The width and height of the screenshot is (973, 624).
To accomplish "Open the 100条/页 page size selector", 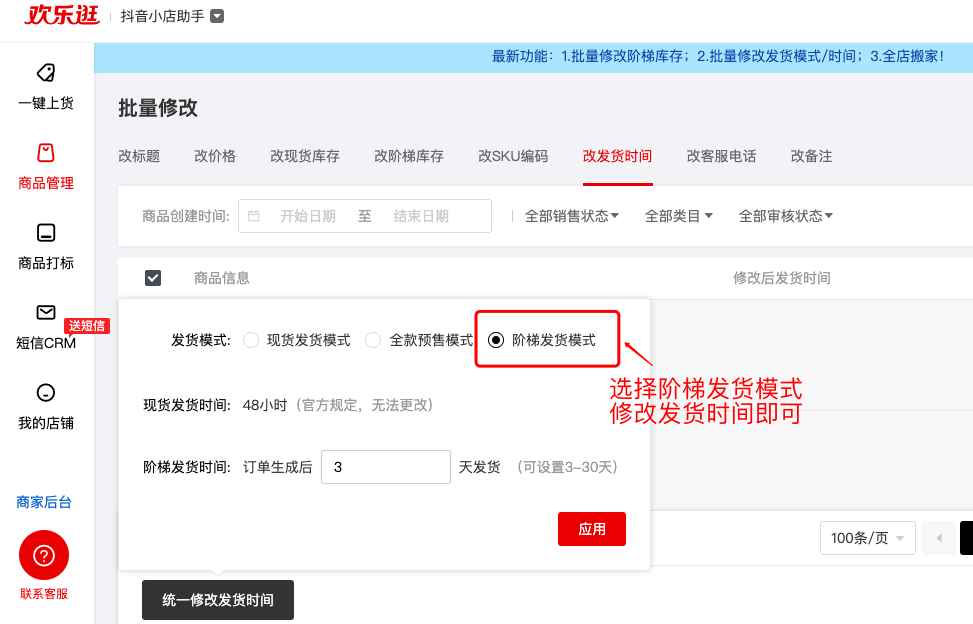I will [x=867, y=538].
